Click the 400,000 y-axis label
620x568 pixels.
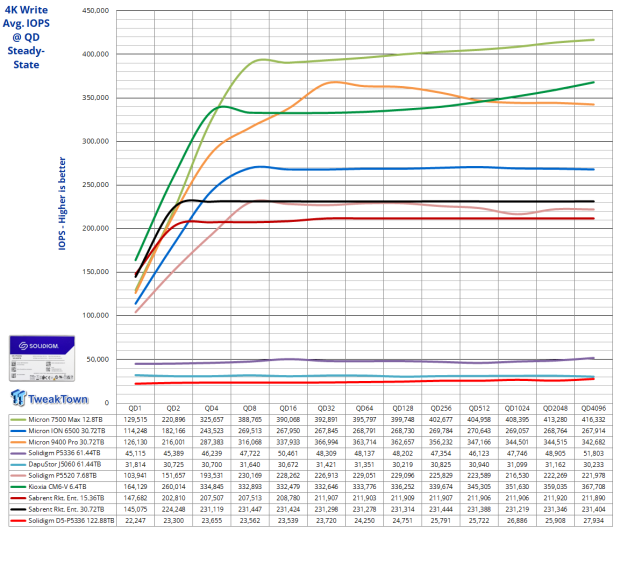click(96, 54)
